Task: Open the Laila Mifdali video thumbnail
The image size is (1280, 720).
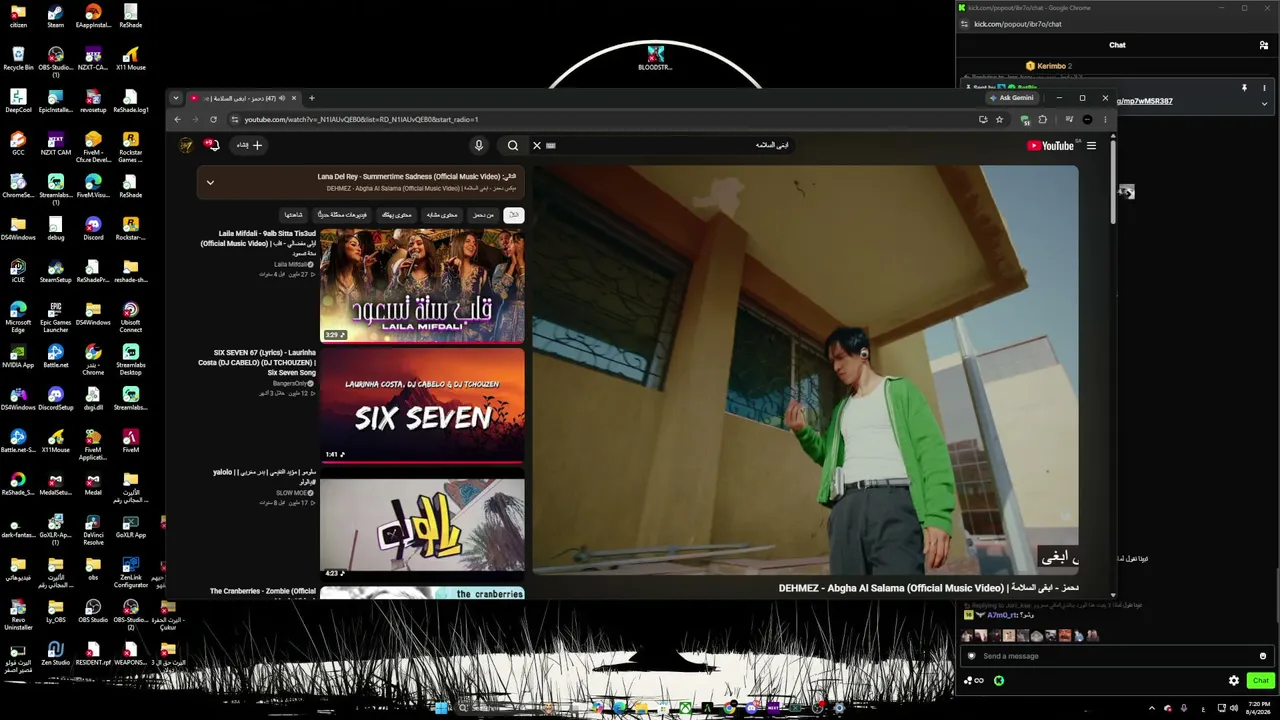Action: pyautogui.click(x=422, y=285)
